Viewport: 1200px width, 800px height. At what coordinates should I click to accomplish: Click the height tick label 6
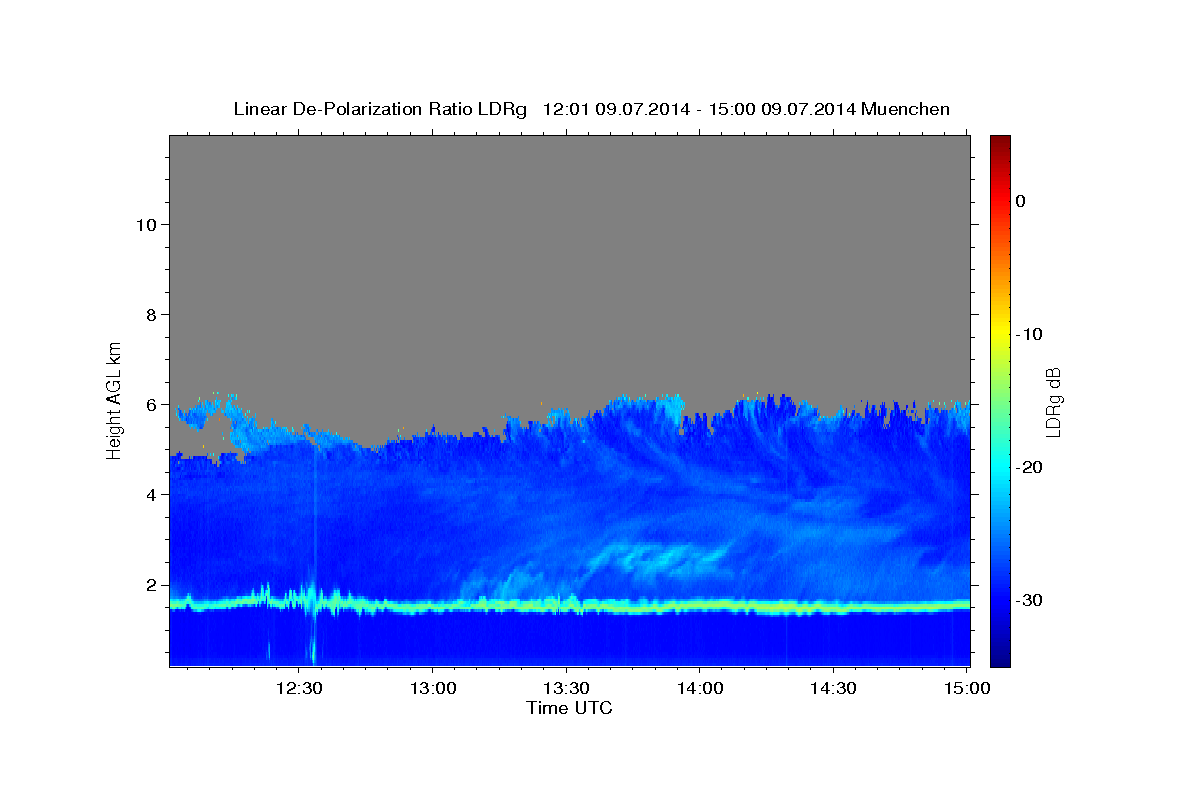[x=150, y=404]
